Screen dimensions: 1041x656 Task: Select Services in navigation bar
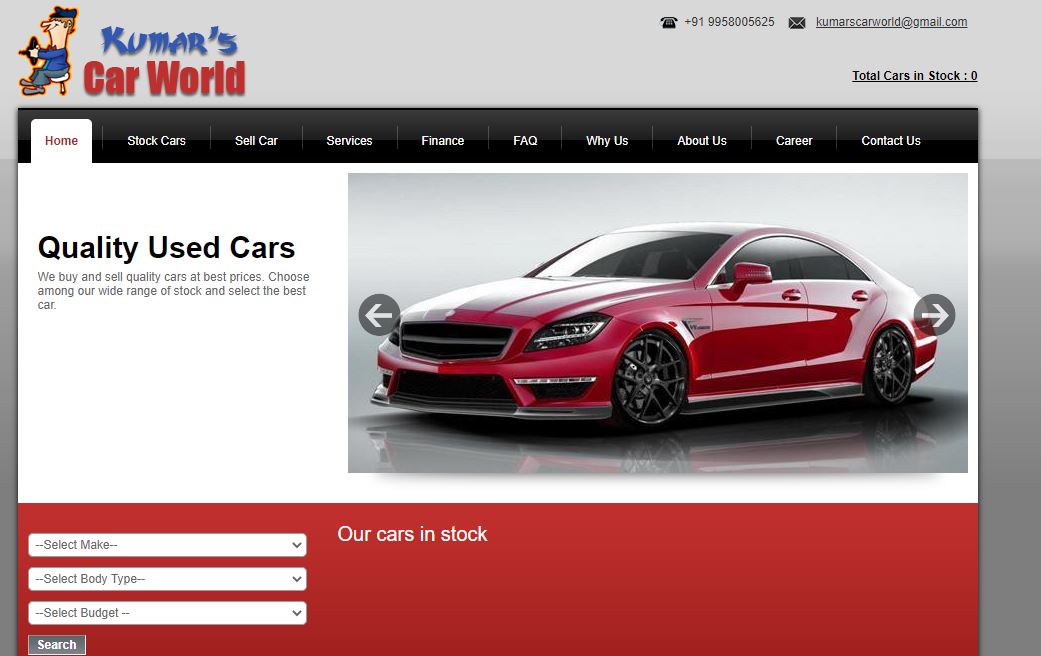pyautogui.click(x=349, y=141)
